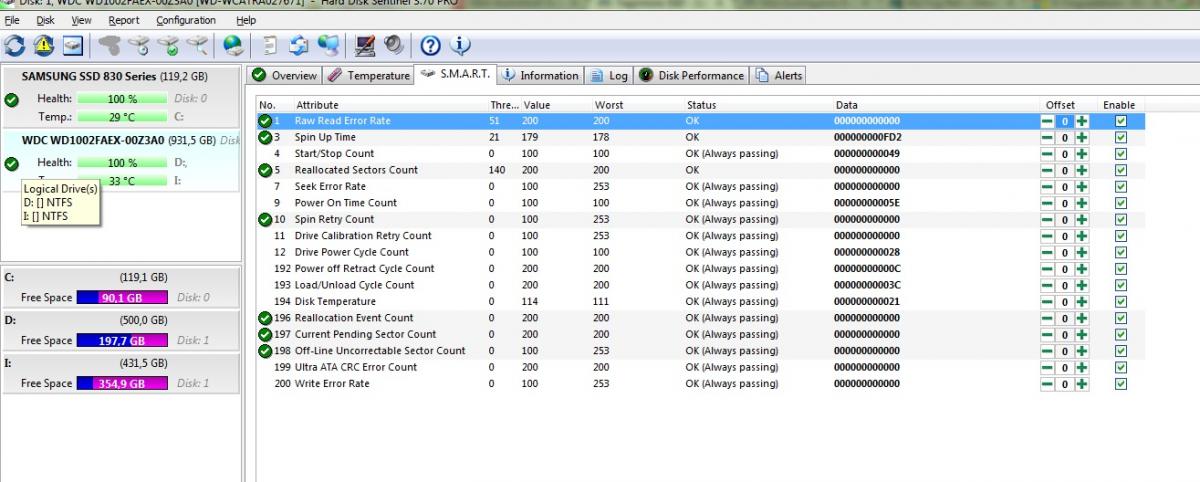Image resolution: width=1200 pixels, height=482 pixels.
Task: Toggle Enable checkbox for Reallocated Sectors Count
Action: click(1120, 170)
